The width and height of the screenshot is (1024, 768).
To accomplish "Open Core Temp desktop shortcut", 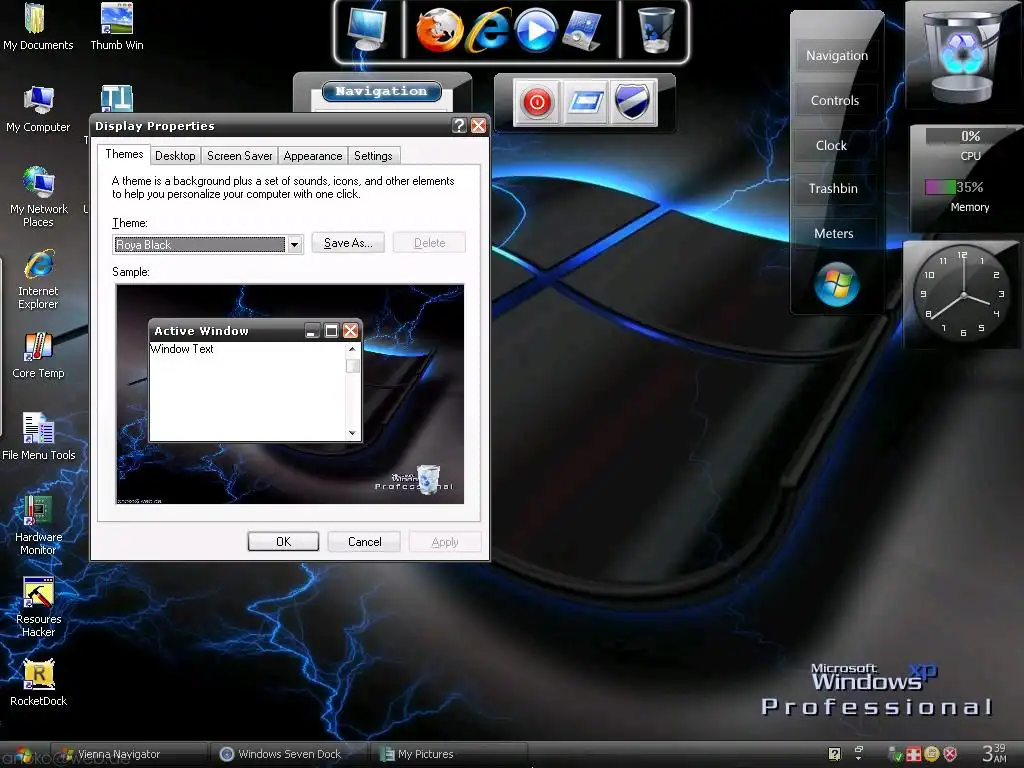I will click(39, 355).
